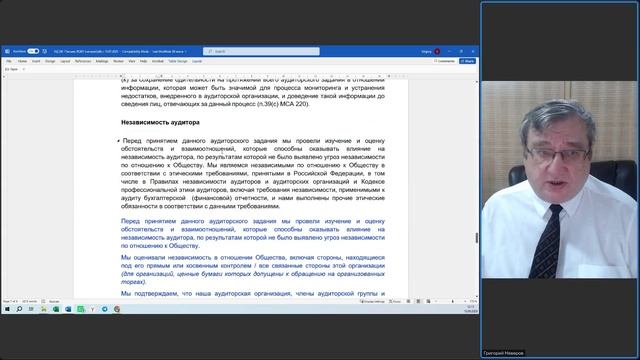Select Read Mode view icon
This screenshot has width=640, height=360.
click(408, 301)
